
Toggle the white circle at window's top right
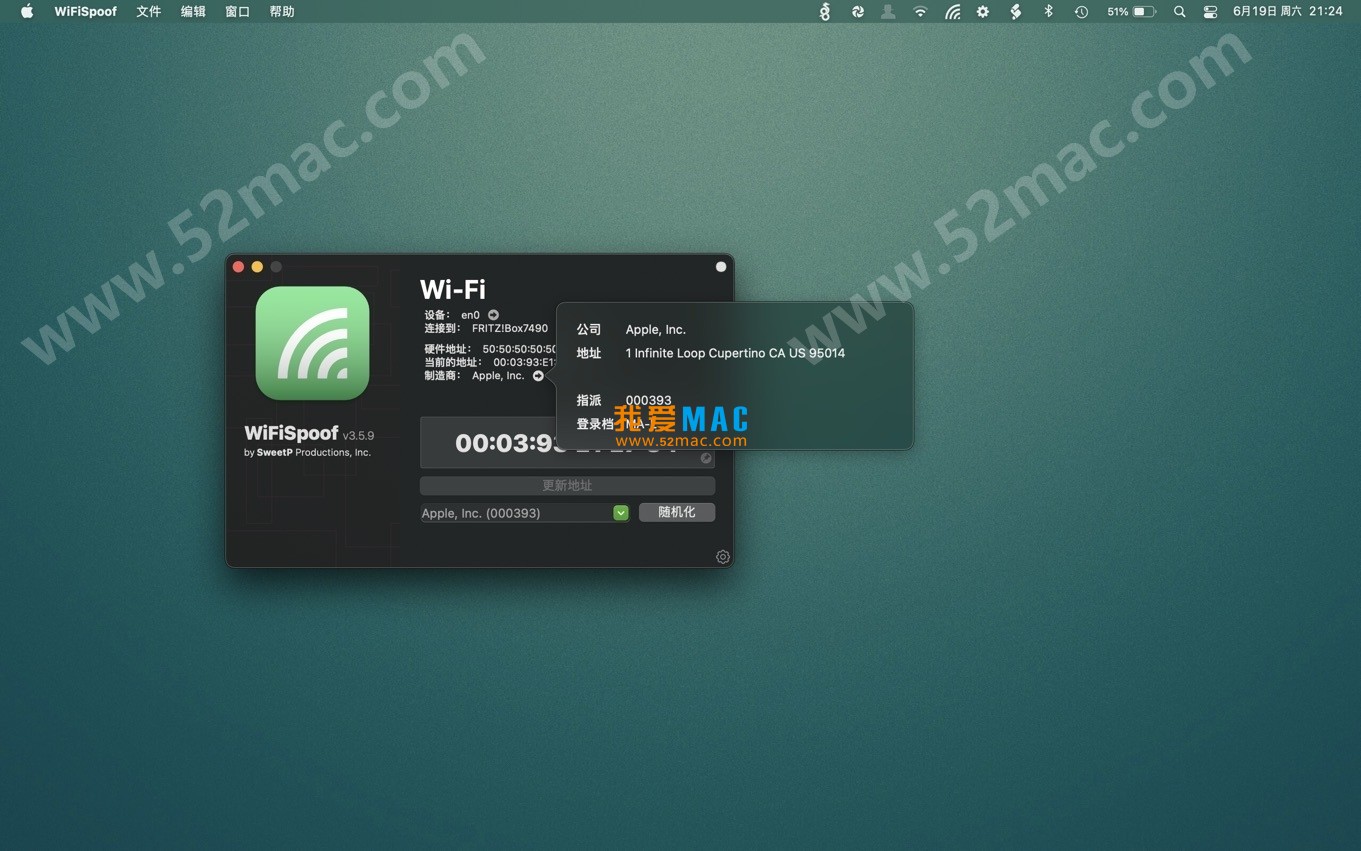pyautogui.click(x=721, y=267)
